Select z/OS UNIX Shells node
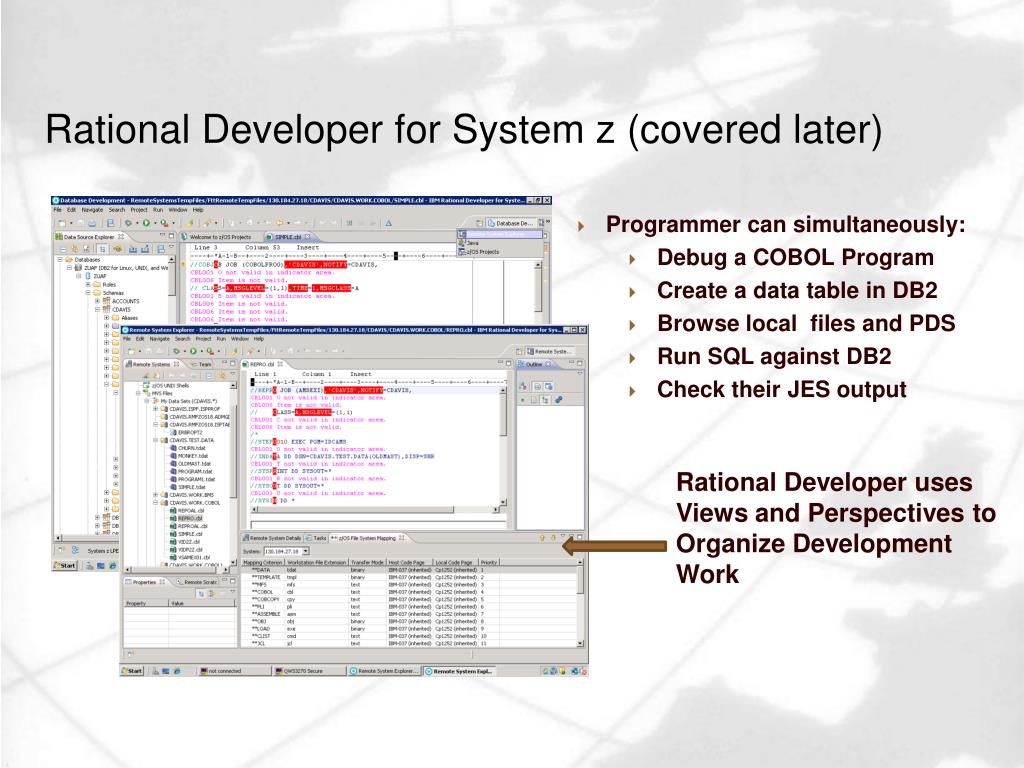 pyautogui.click(x=170, y=385)
